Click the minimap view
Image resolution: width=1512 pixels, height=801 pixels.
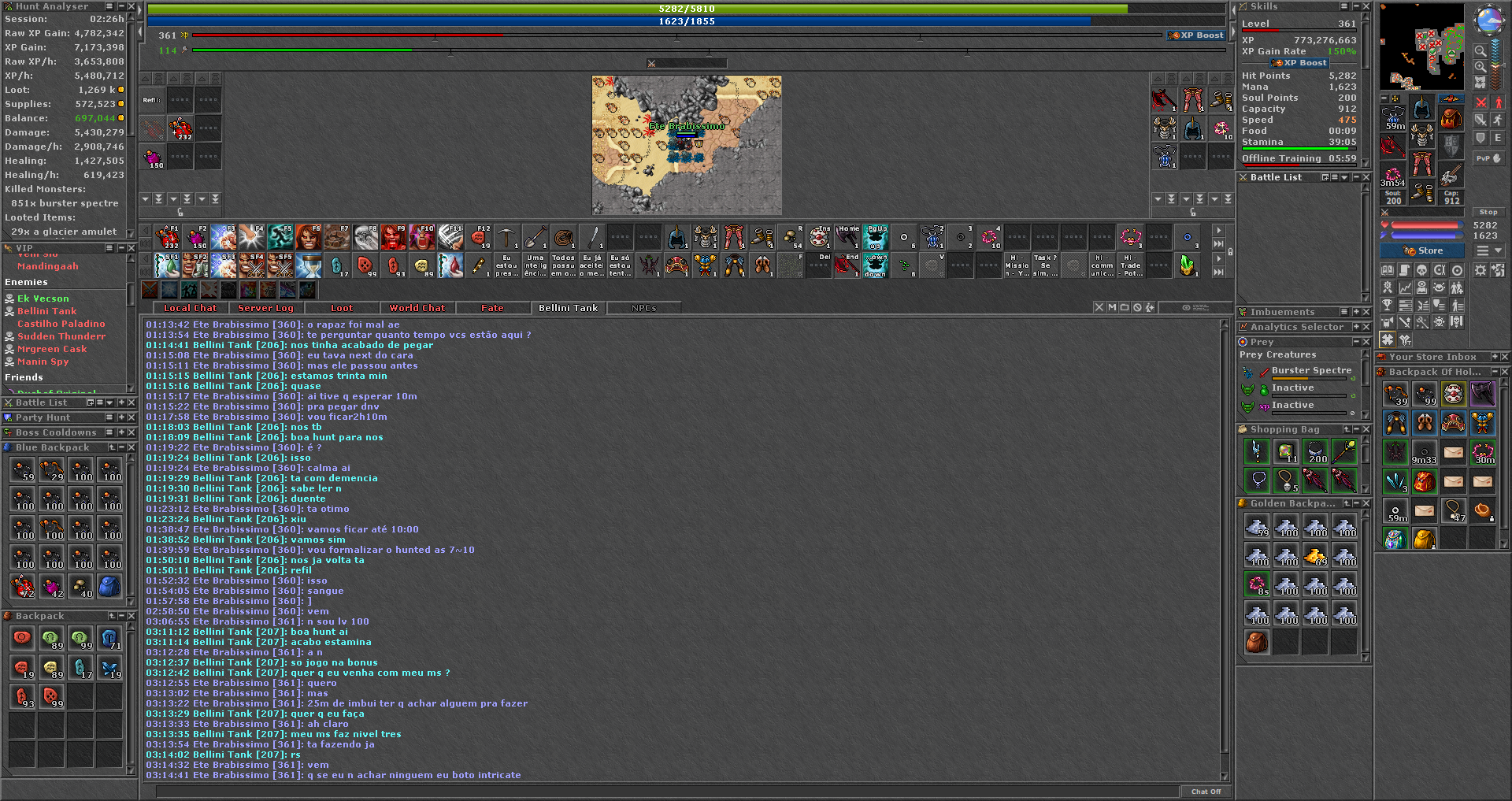point(1421,46)
